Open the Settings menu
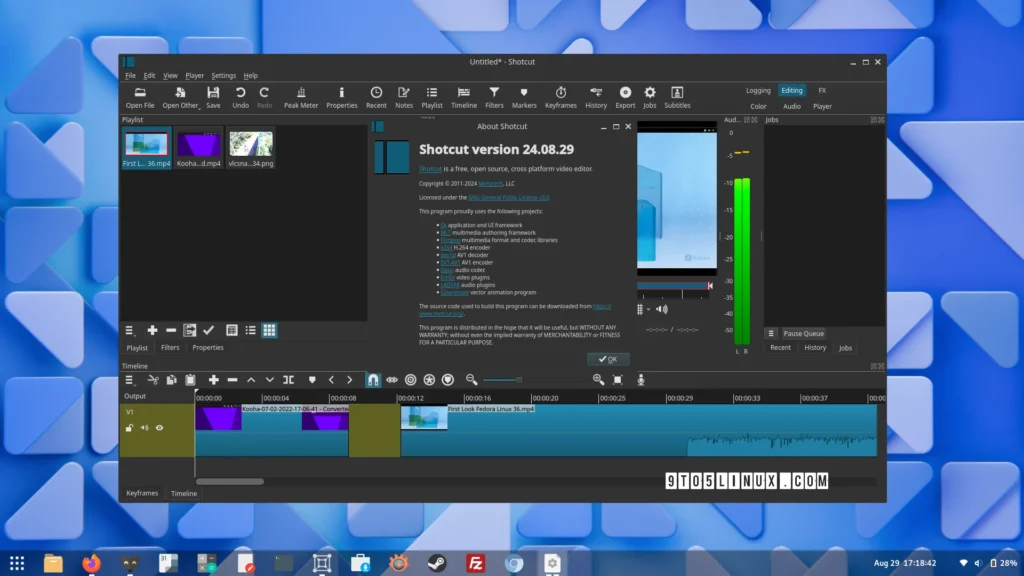The height and width of the screenshot is (576, 1024). [x=223, y=75]
